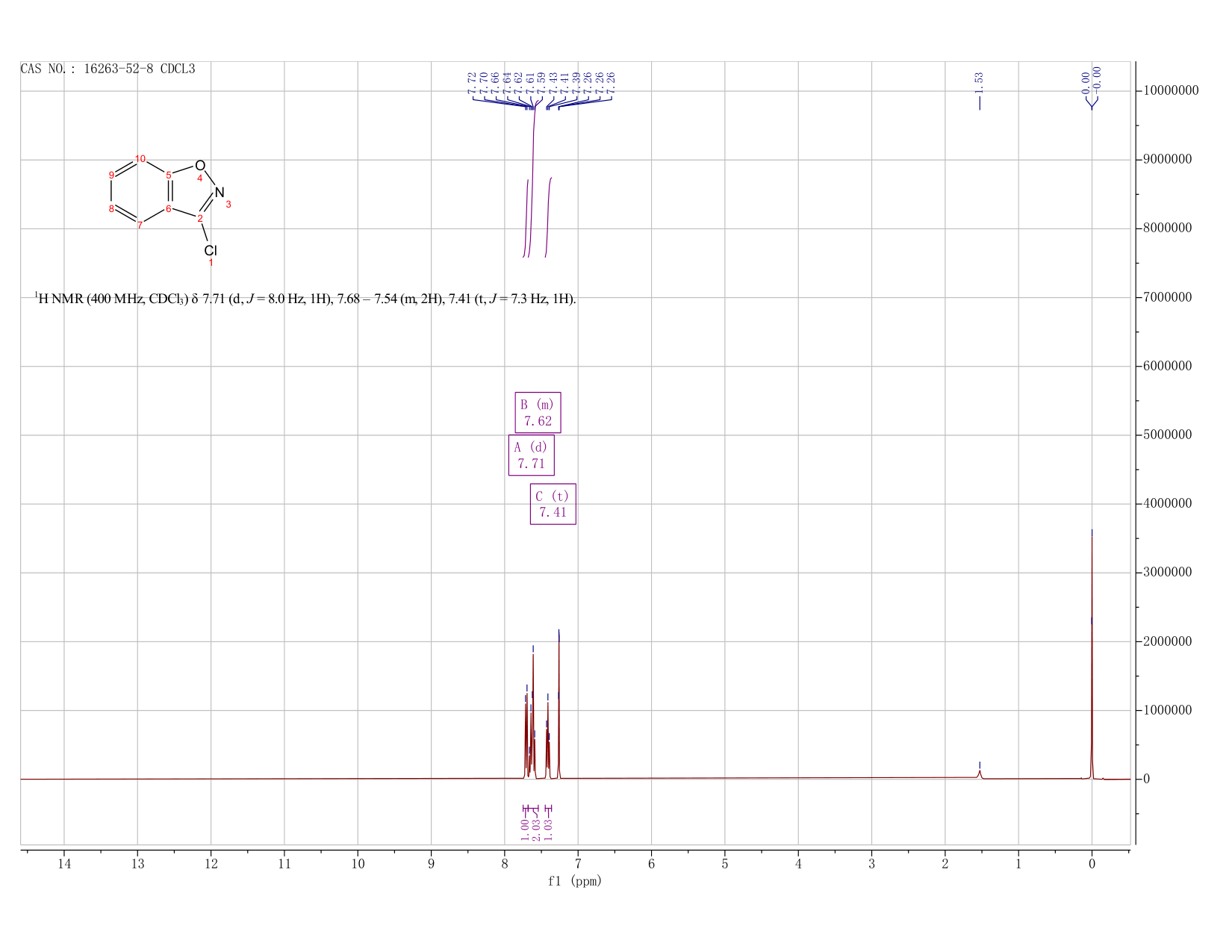
Task: Click the 8 ppm tick on x-axis
Action: [x=505, y=864]
